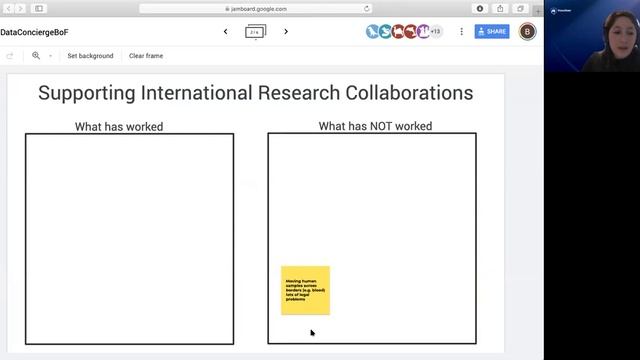
Task: Click the "What has NOT worked" label
Action: point(375,127)
